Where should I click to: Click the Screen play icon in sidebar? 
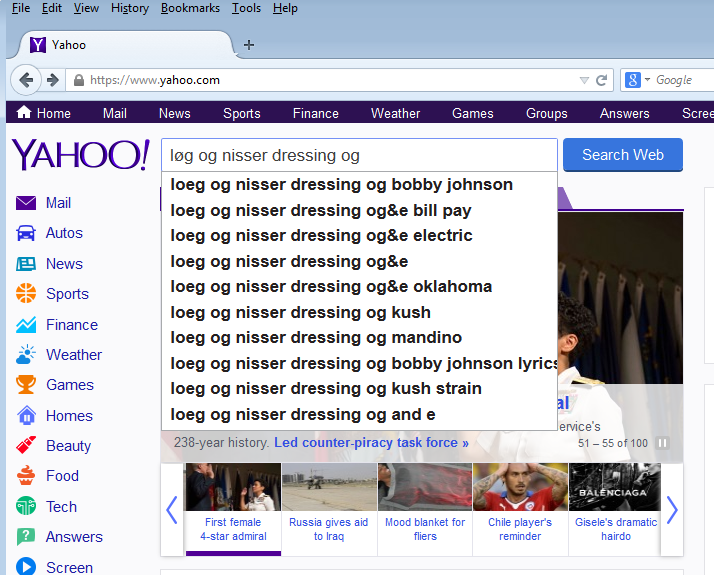(26, 566)
